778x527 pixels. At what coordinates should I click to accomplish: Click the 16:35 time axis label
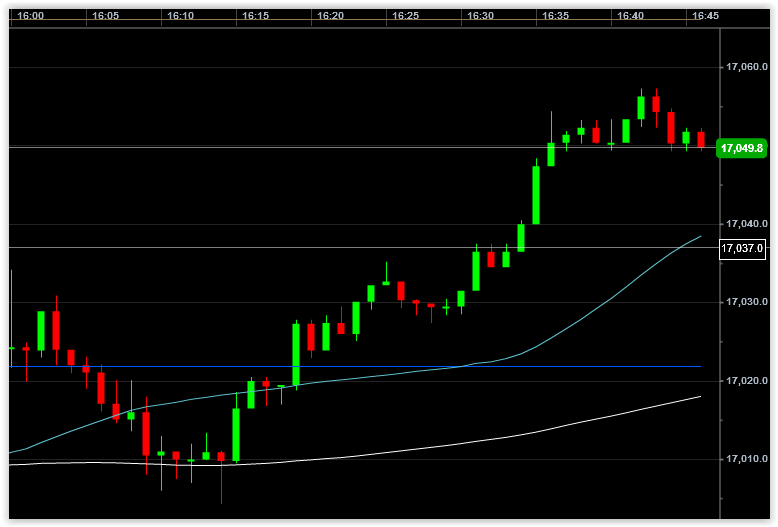555,16
